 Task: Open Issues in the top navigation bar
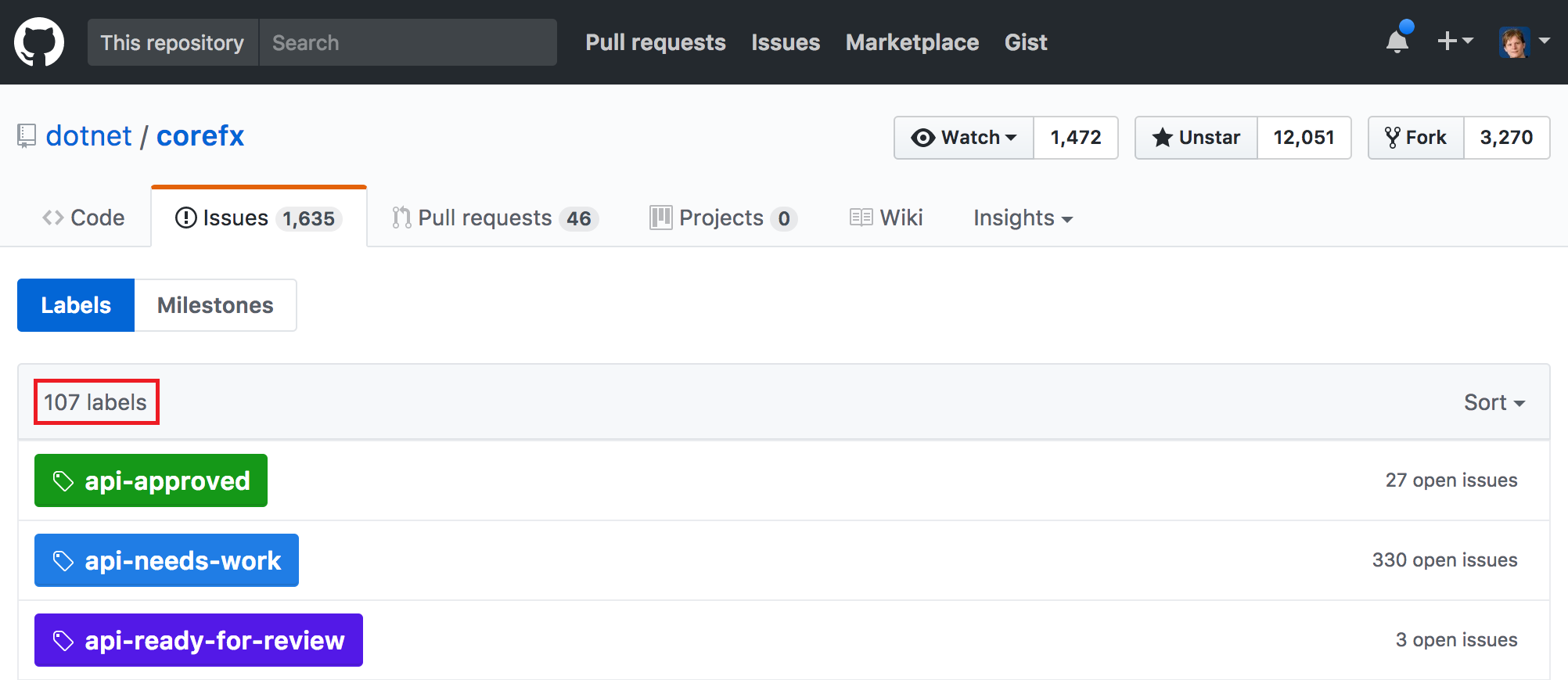pos(786,42)
